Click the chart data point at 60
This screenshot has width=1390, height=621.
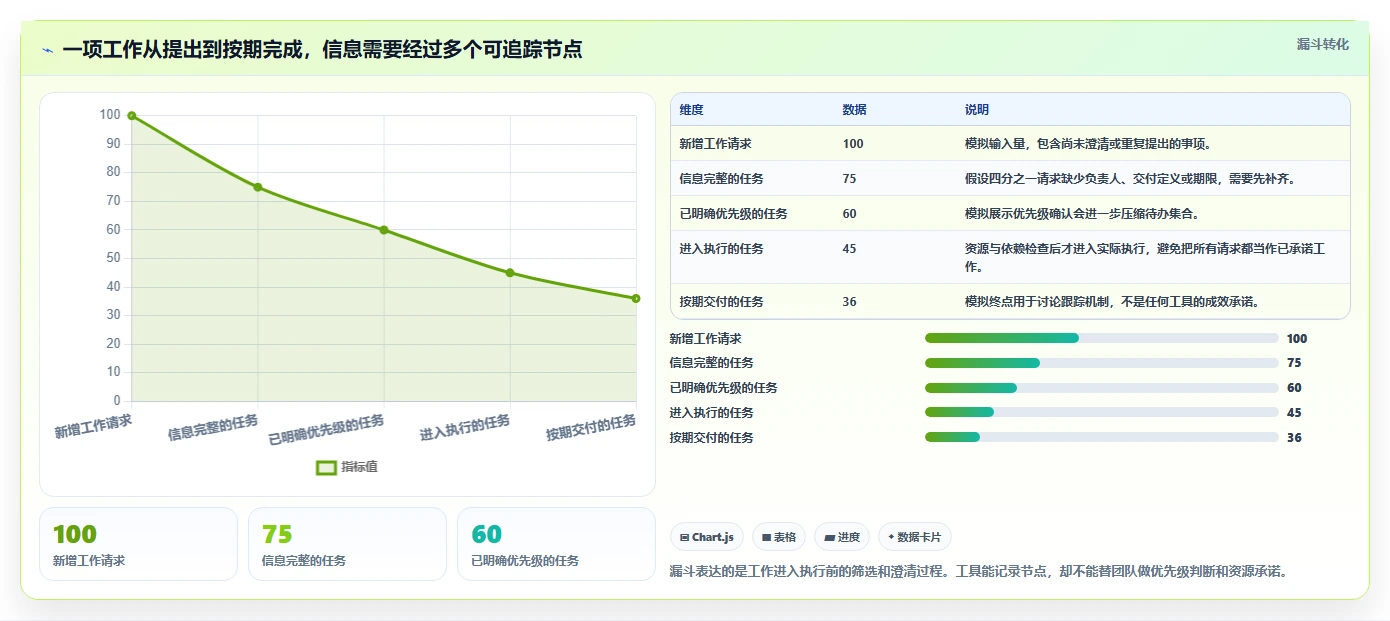(384, 230)
